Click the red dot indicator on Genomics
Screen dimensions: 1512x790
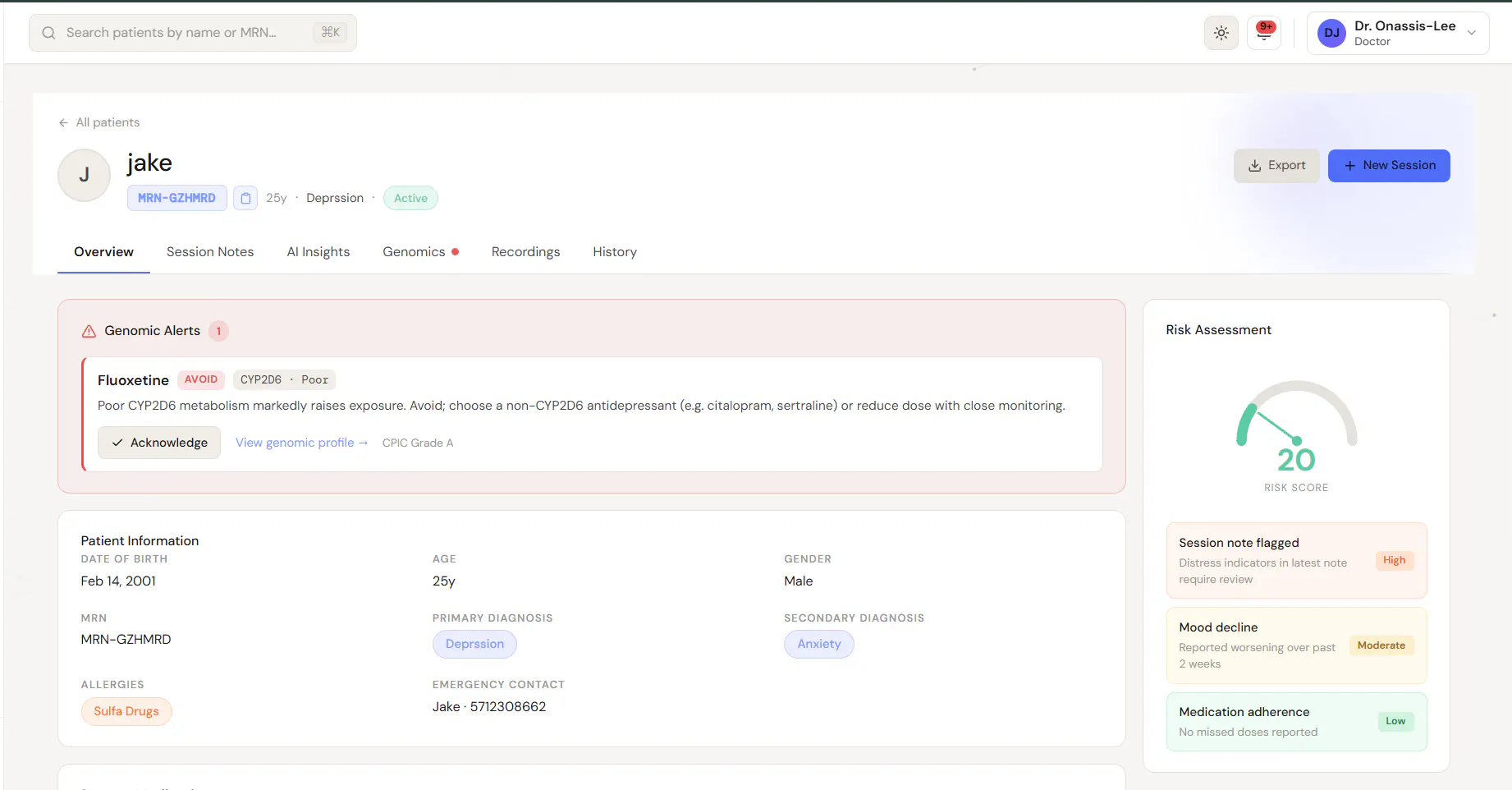[x=455, y=252]
